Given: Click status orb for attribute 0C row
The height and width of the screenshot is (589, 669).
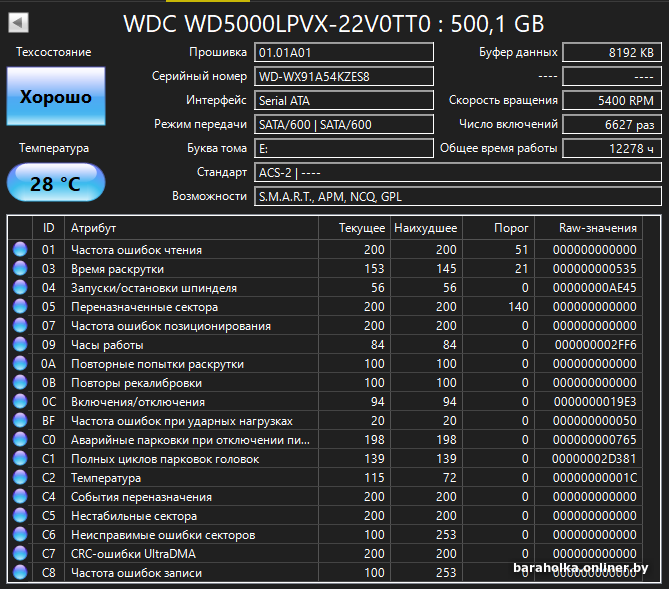Looking at the screenshot, I should [x=20, y=401].
